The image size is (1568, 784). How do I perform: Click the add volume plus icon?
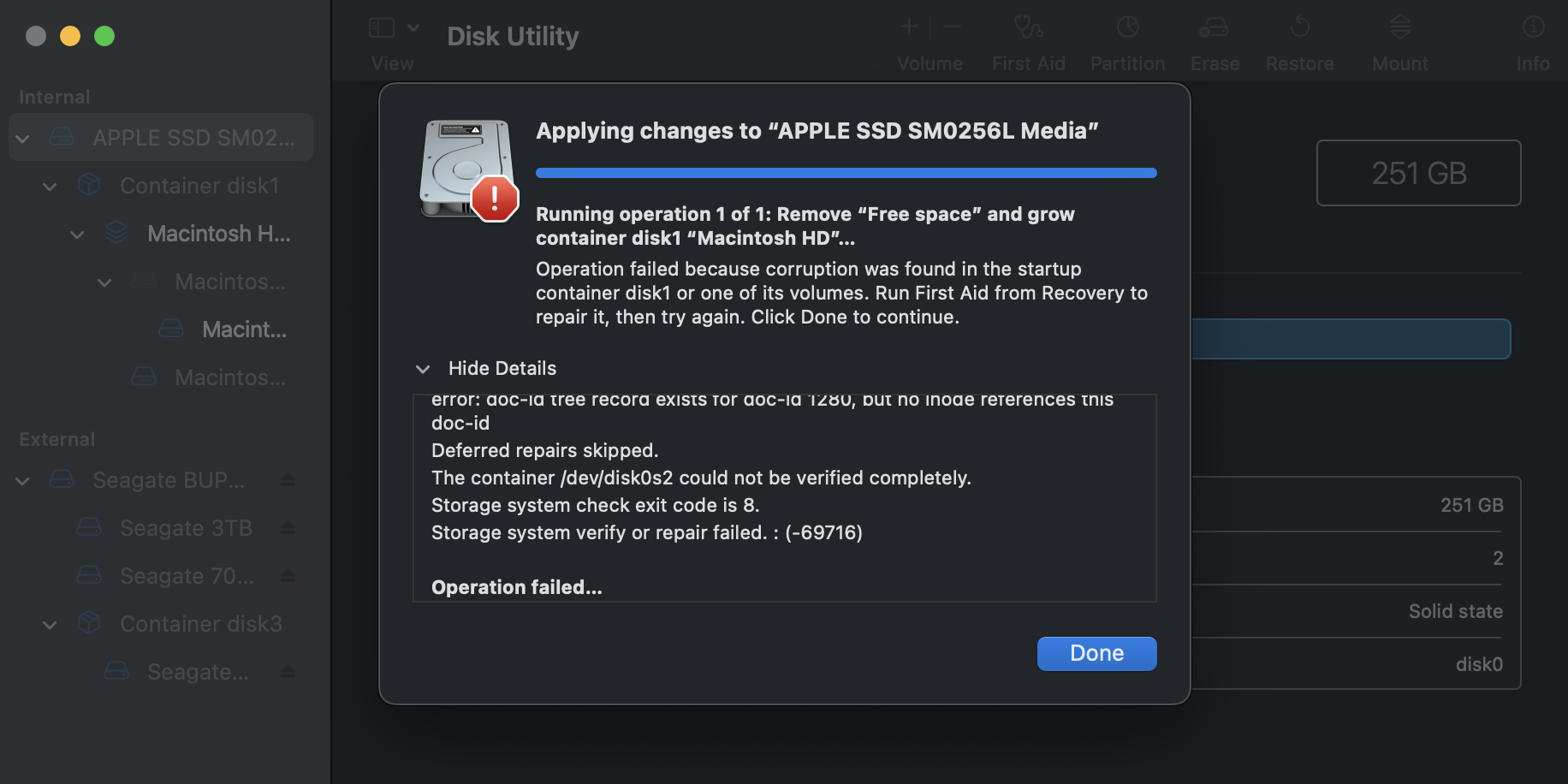tap(909, 27)
